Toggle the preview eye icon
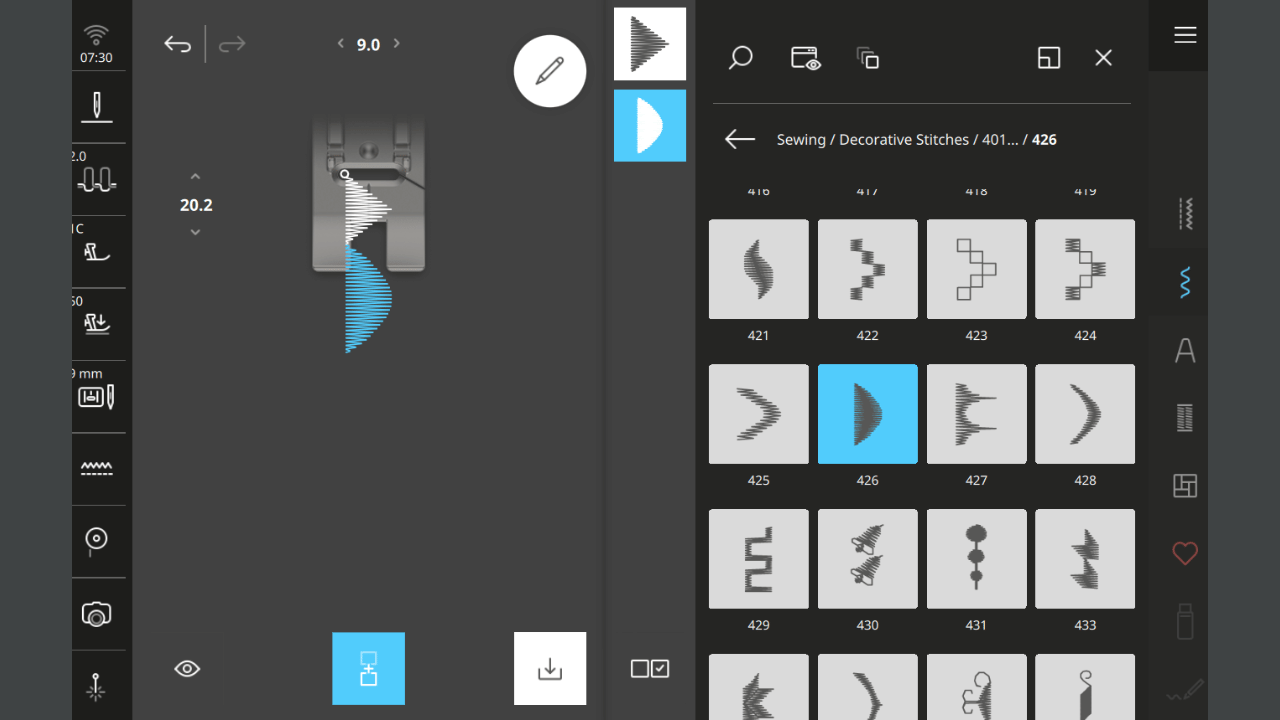Screen dimensions: 1280x720 [187, 669]
